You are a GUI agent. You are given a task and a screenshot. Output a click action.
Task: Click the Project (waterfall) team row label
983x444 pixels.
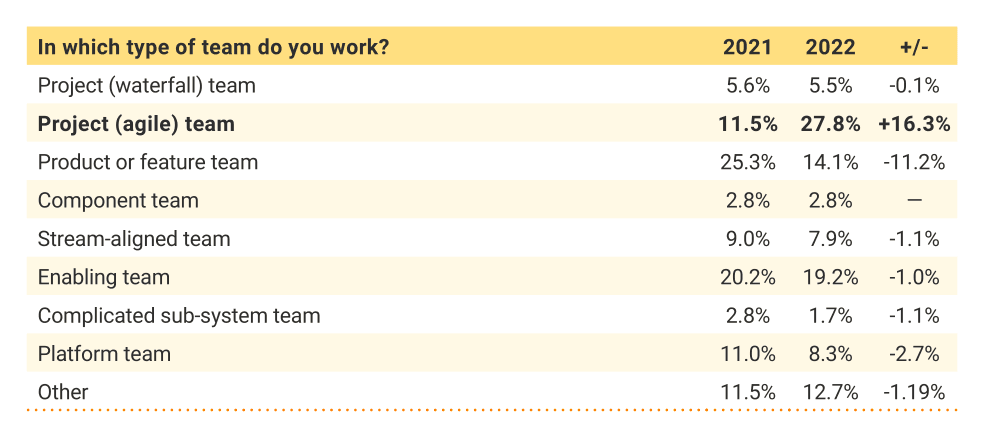click(147, 85)
